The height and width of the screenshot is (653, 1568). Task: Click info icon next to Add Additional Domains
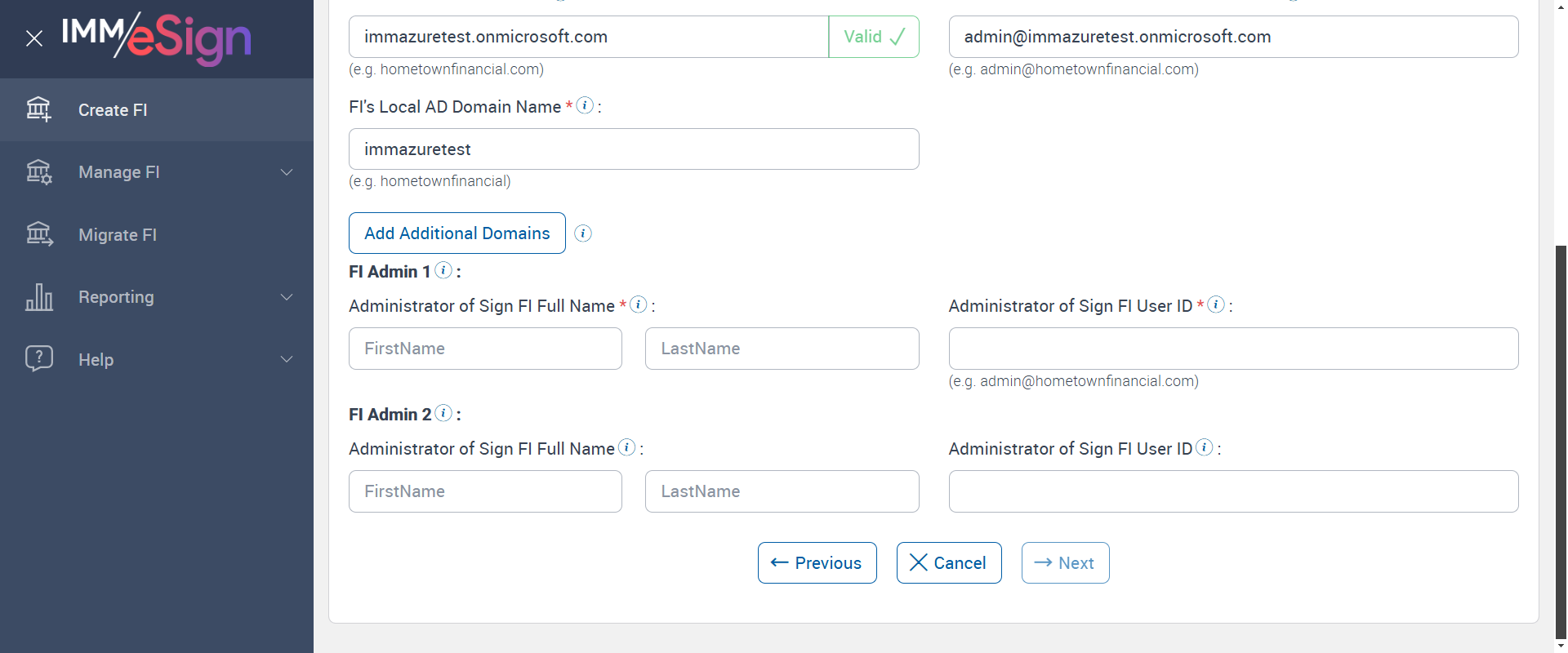coord(583,233)
